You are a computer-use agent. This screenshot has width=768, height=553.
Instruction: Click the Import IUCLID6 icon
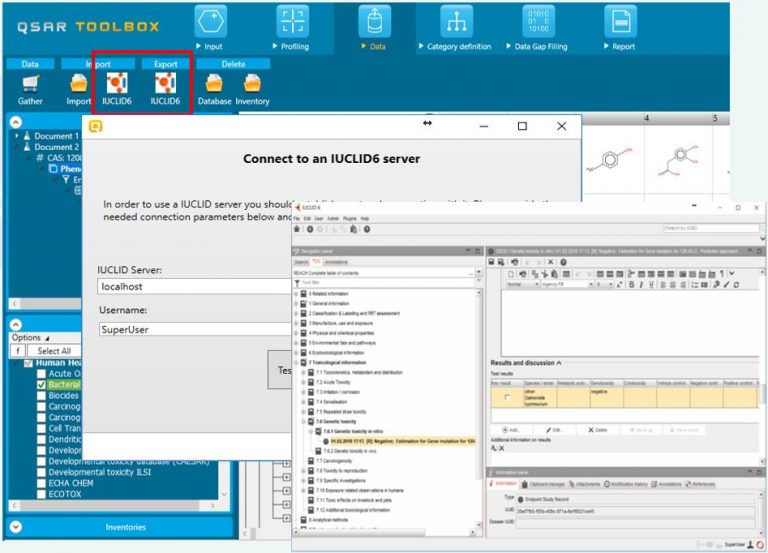coord(119,84)
